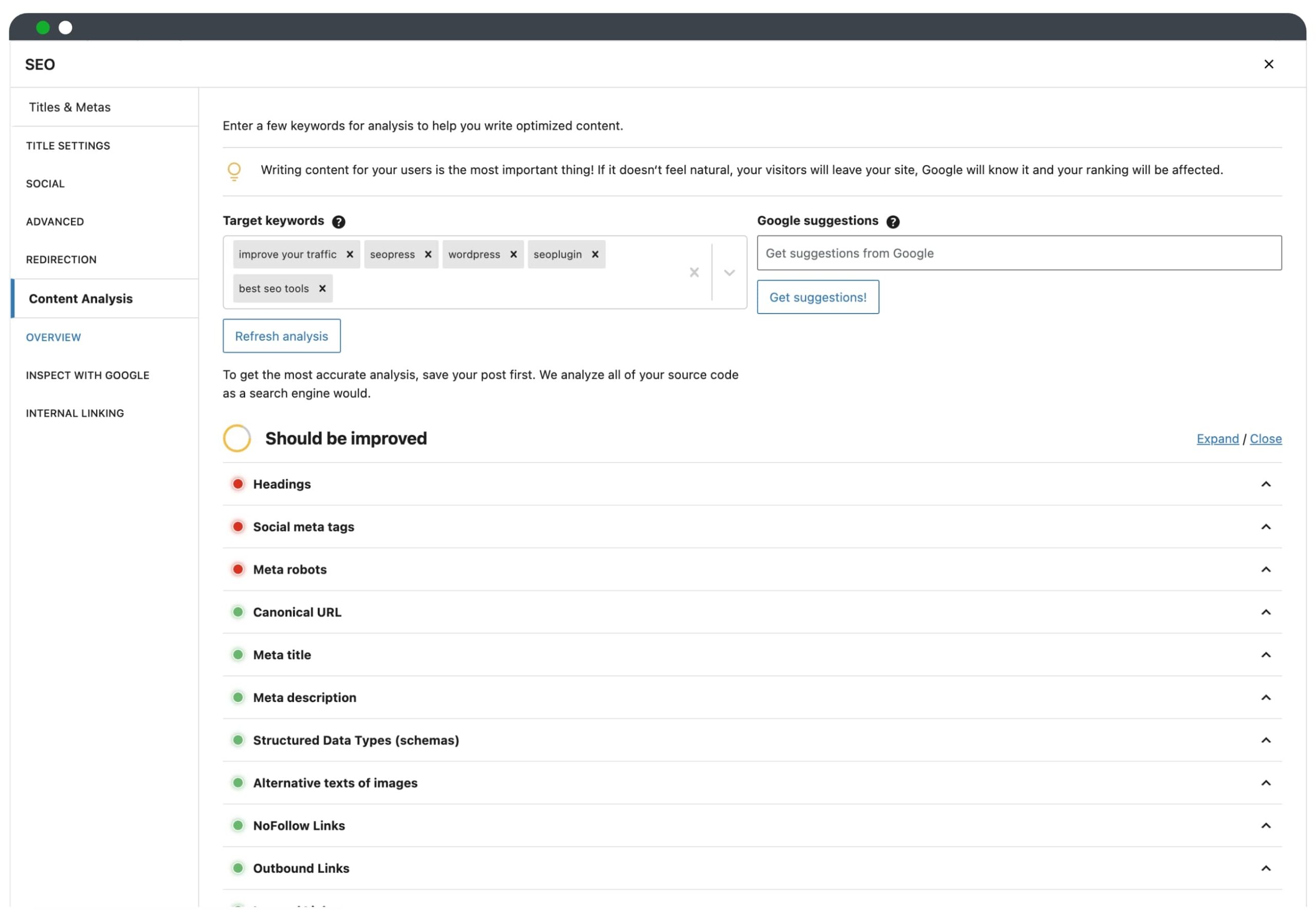Collapse the Outbound Links section
1316x920 pixels.
[x=1265, y=868]
